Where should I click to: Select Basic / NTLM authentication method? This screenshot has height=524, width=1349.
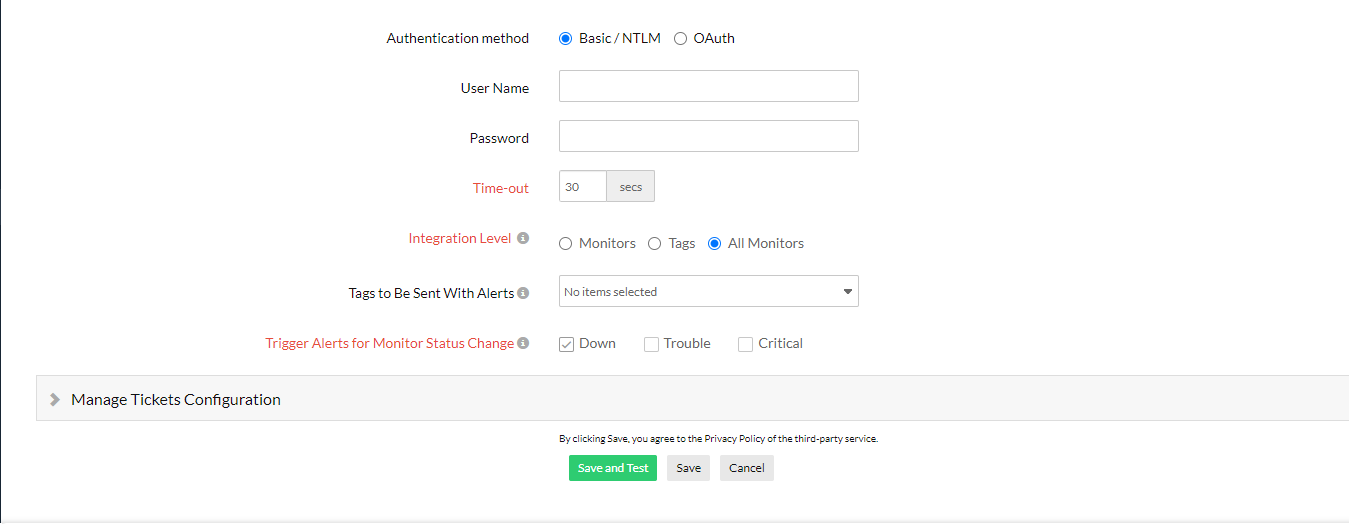[x=566, y=39]
